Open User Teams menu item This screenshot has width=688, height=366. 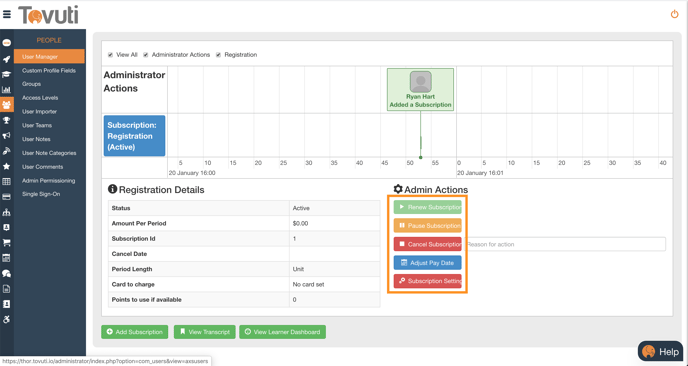click(37, 125)
